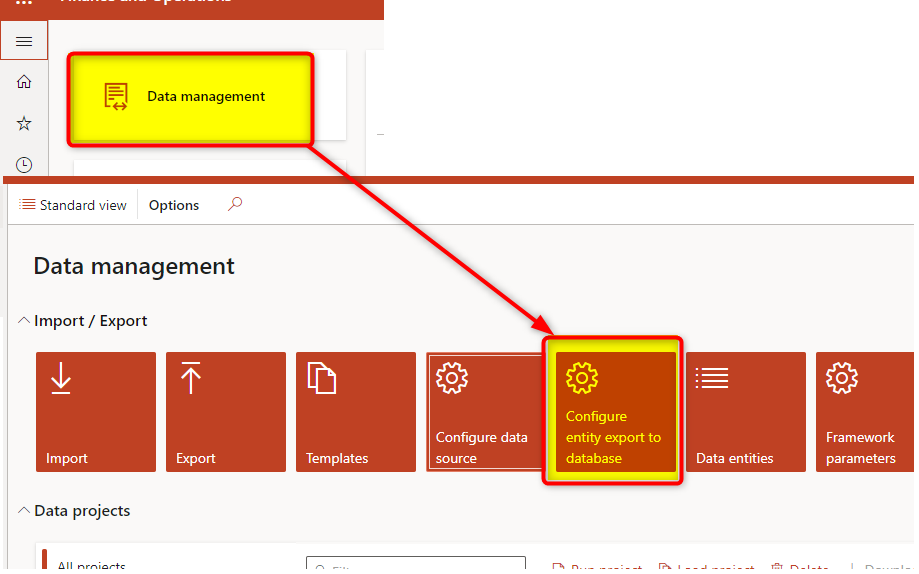Screen dimensions: 919x574
Task: Collapse the Import / Export section
Action: pyautogui.click(x=23, y=321)
